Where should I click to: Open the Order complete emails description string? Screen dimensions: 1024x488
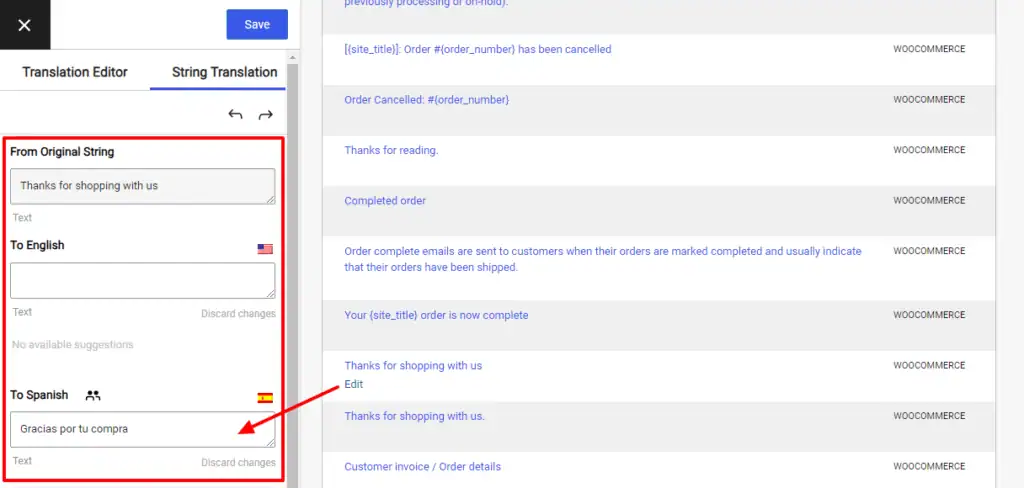point(603,259)
